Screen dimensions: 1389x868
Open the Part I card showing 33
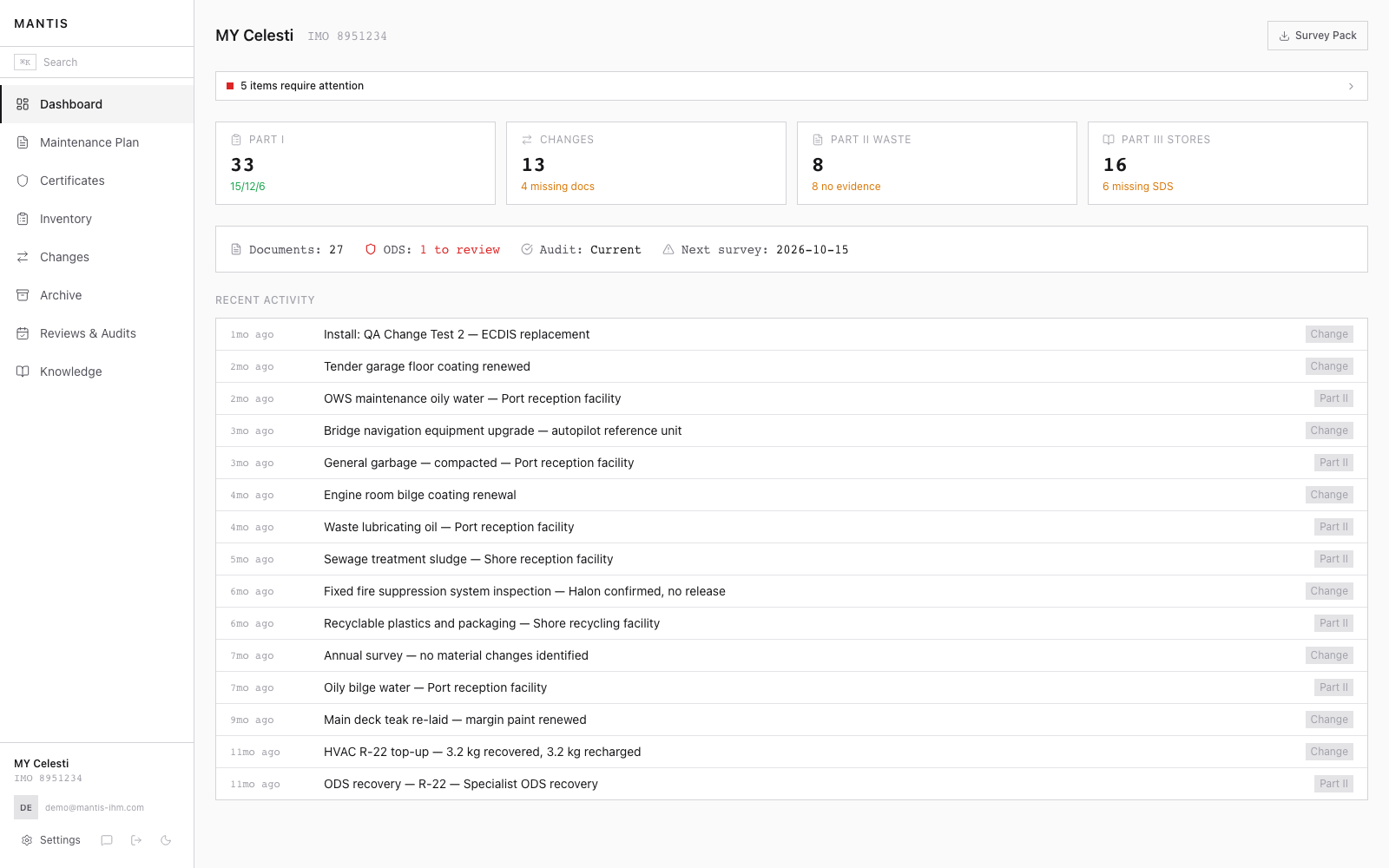tap(355, 163)
